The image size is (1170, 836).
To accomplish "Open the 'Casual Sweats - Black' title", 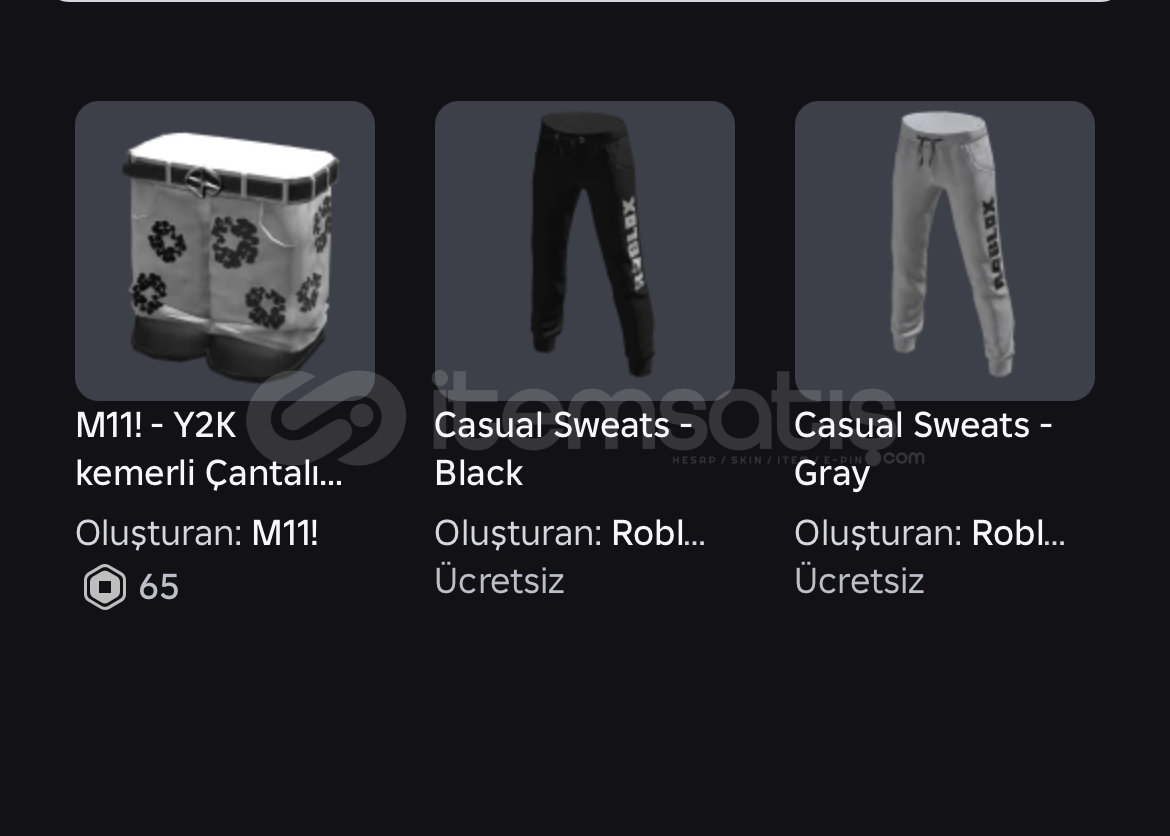I will tap(564, 449).
